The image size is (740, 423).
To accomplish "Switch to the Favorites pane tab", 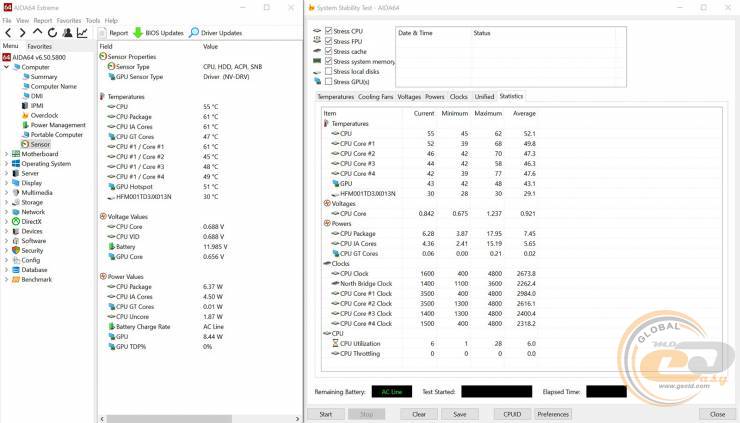I will click(40, 46).
